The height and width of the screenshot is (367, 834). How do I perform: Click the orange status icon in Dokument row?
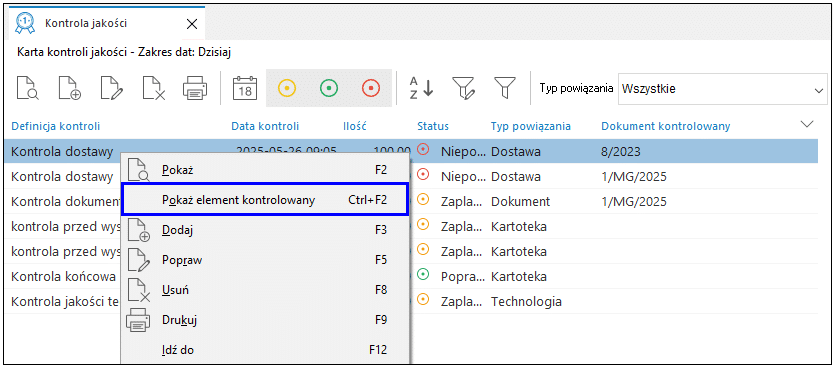(423, 199)
